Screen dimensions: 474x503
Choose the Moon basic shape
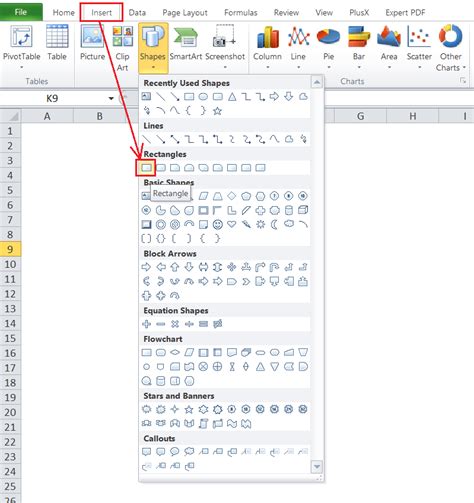click(x=274, y=224)
